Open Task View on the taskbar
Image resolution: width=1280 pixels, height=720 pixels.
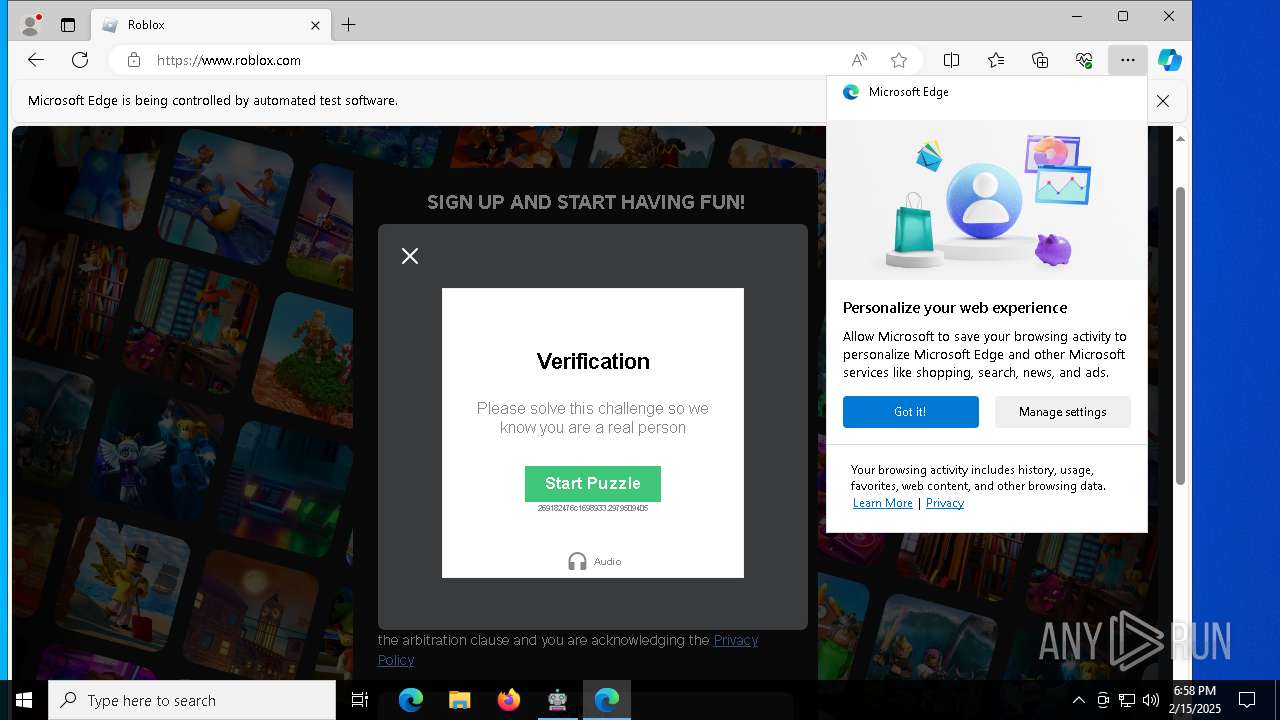[360, 700]
